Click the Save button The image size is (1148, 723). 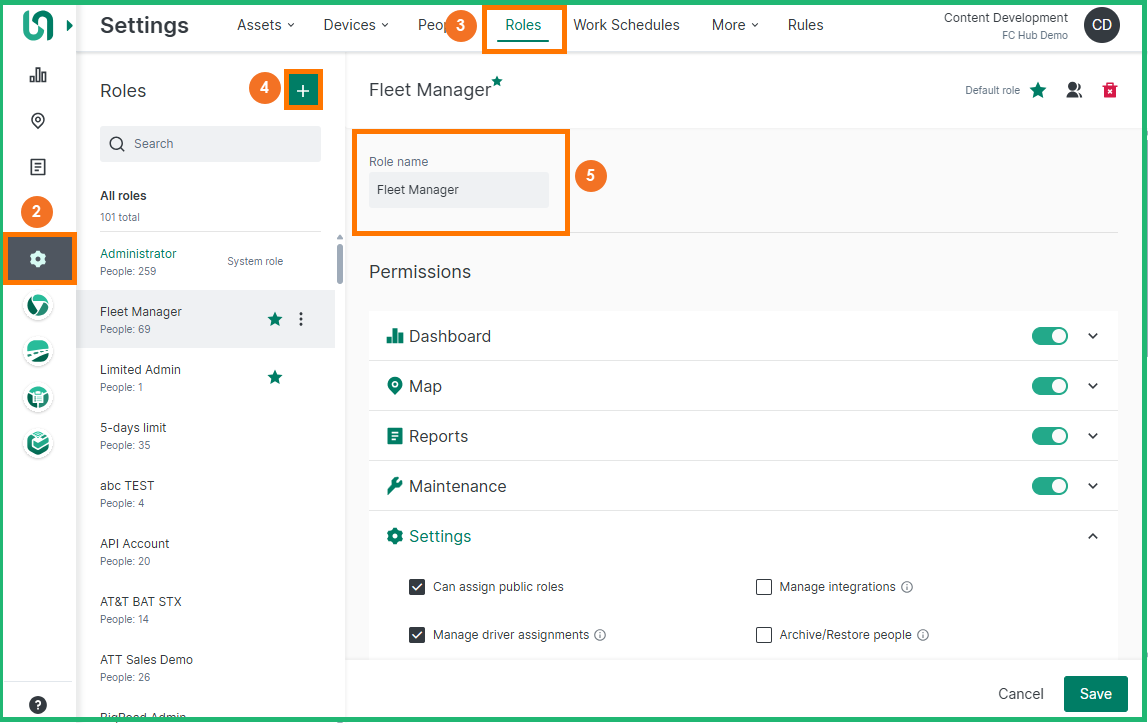(x=1095, y=694)
